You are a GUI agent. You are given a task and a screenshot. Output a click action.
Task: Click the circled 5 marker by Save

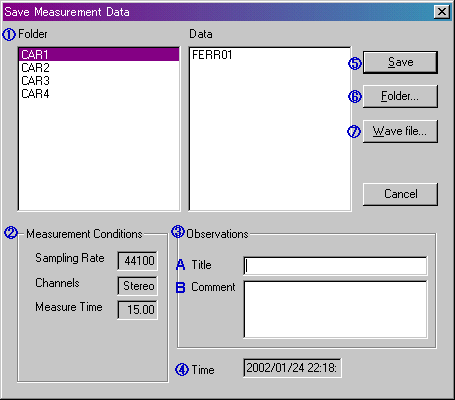[355, 63]
